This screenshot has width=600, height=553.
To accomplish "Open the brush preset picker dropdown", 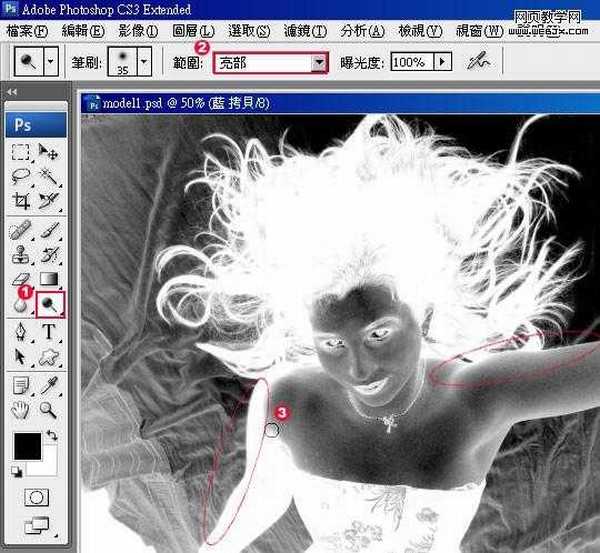I will [x=144, y=62].
